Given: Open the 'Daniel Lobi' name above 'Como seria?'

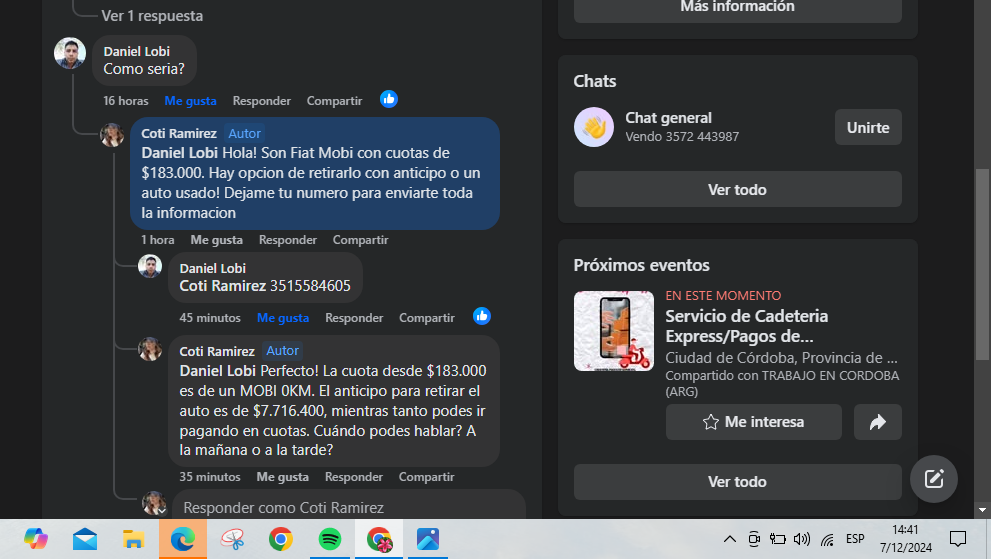Looking at the screenshot, I should coord(137,51).
